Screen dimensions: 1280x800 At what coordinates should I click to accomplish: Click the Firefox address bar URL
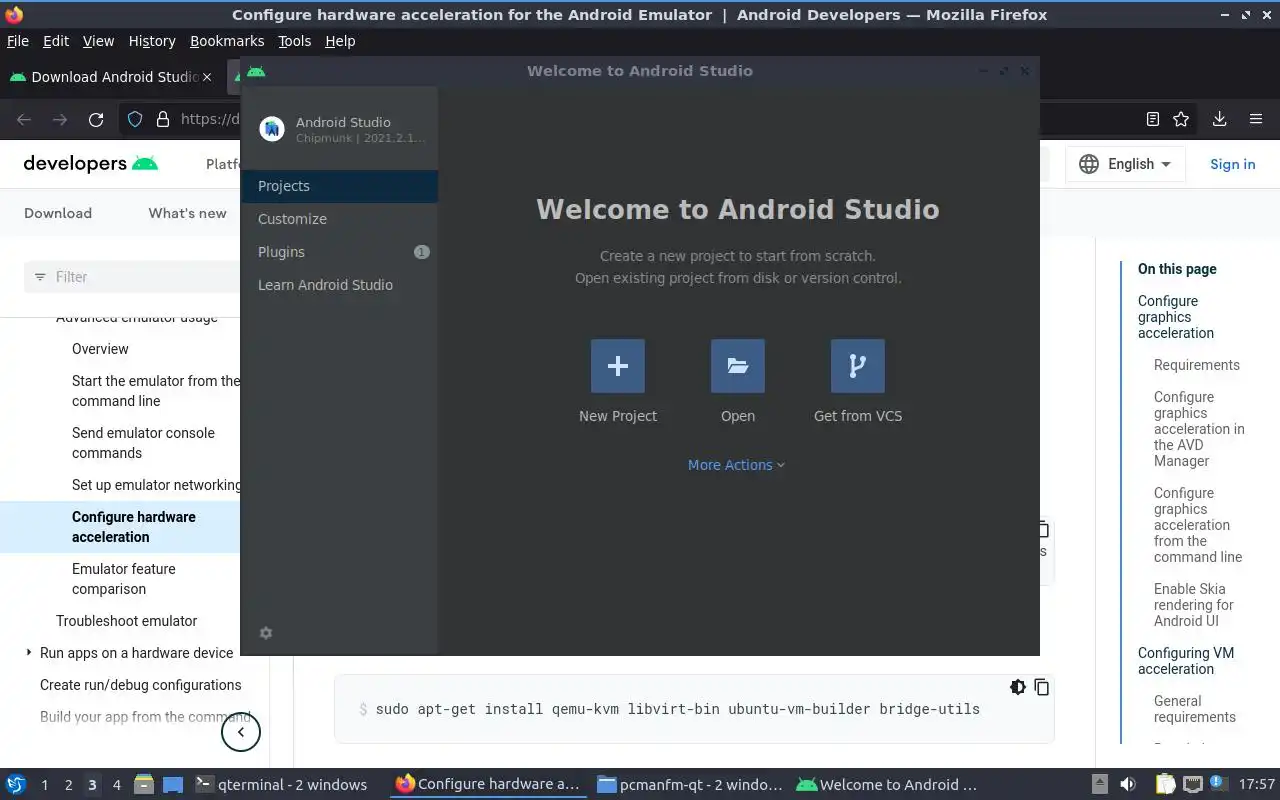(x=209, y=119)
